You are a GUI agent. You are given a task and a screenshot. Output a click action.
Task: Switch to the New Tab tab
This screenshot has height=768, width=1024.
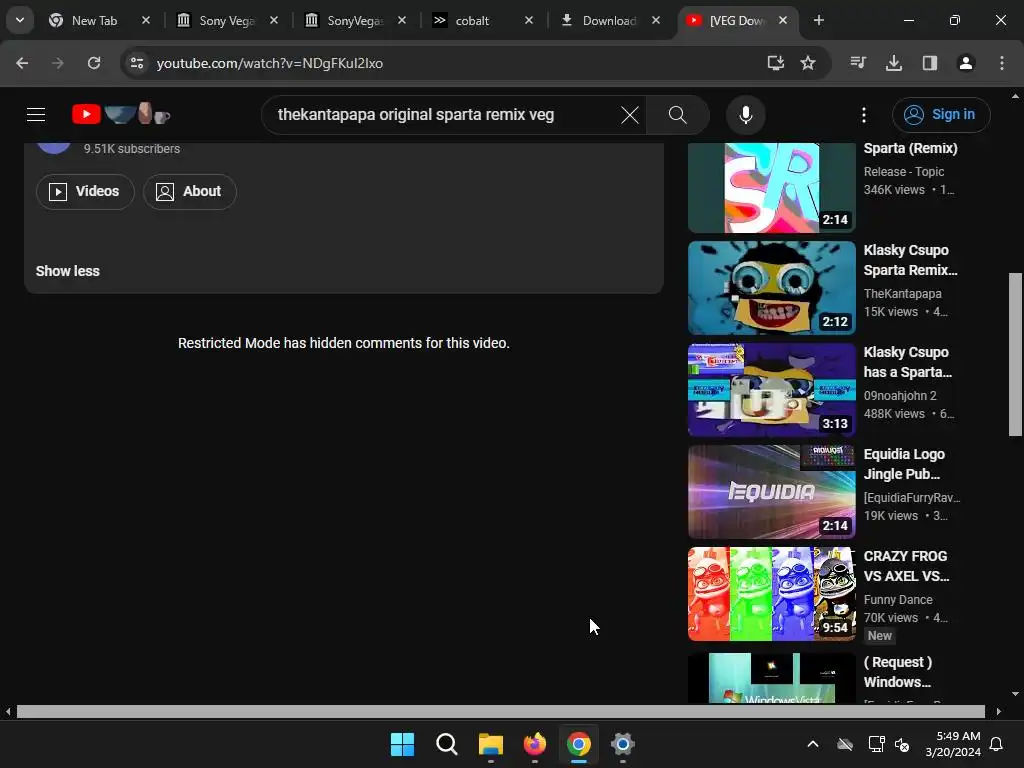click(95, 21)
